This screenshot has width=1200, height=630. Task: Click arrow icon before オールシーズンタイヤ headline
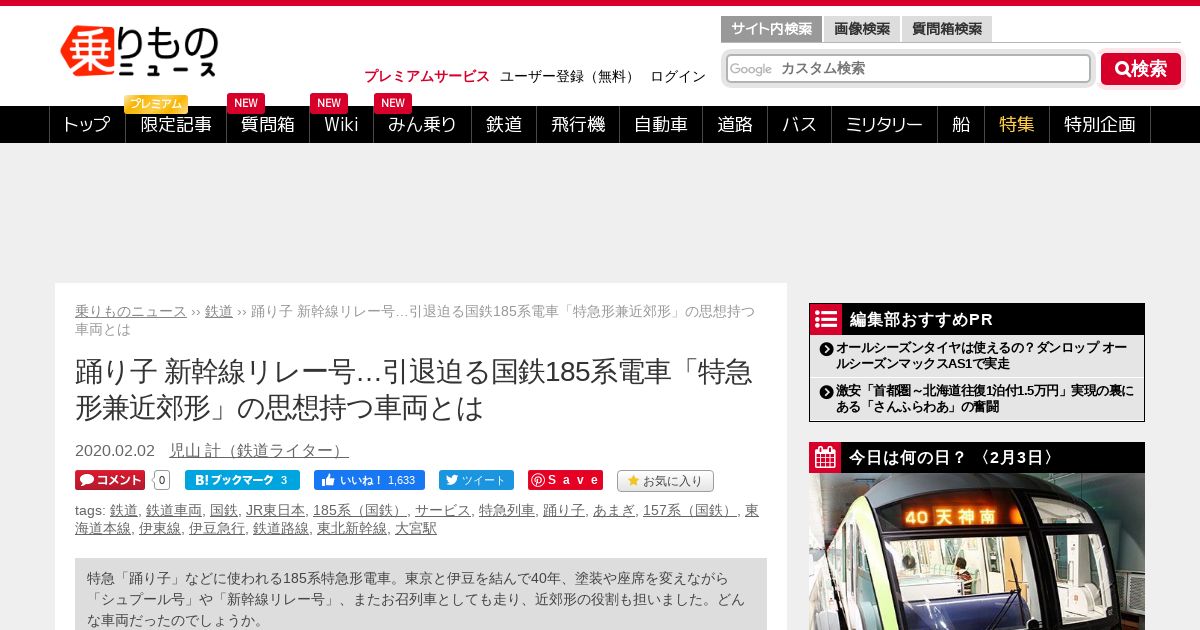826,349
